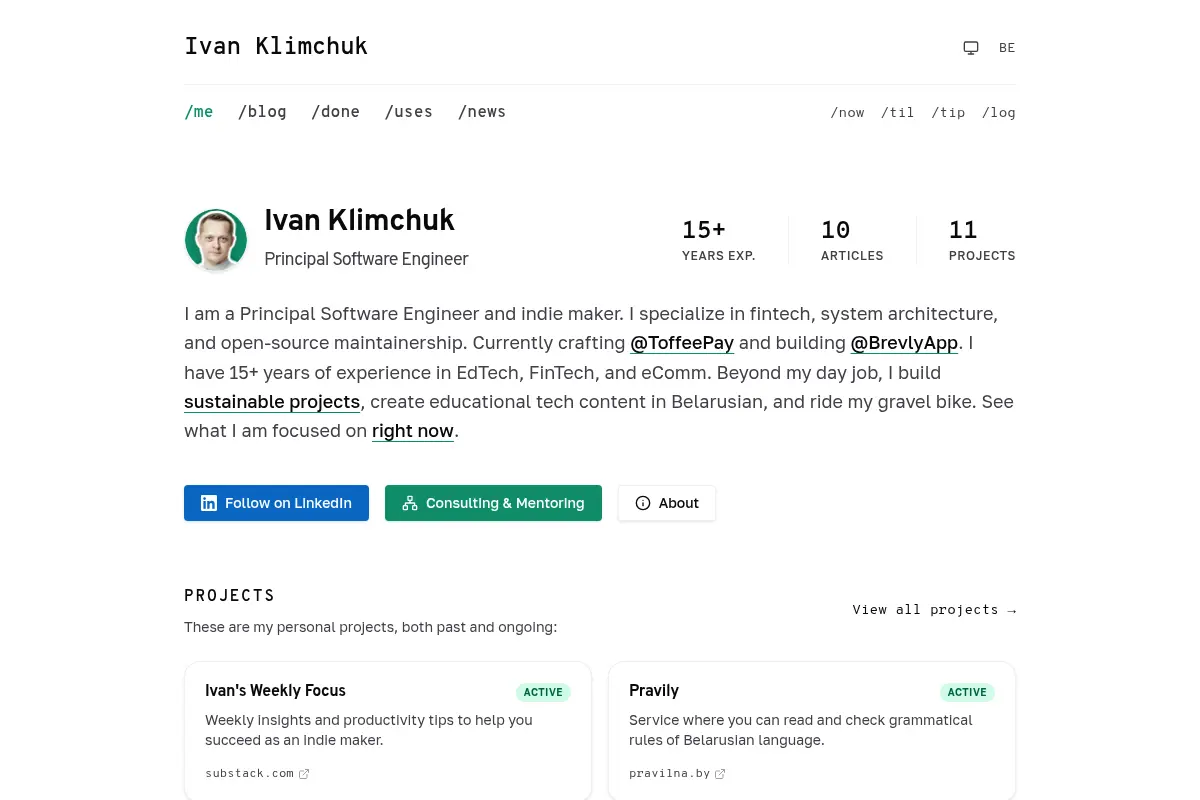Click the Ivan Klimchuk profile heading
Viewport: 1200px width, 800px height.
pos(360,220)
